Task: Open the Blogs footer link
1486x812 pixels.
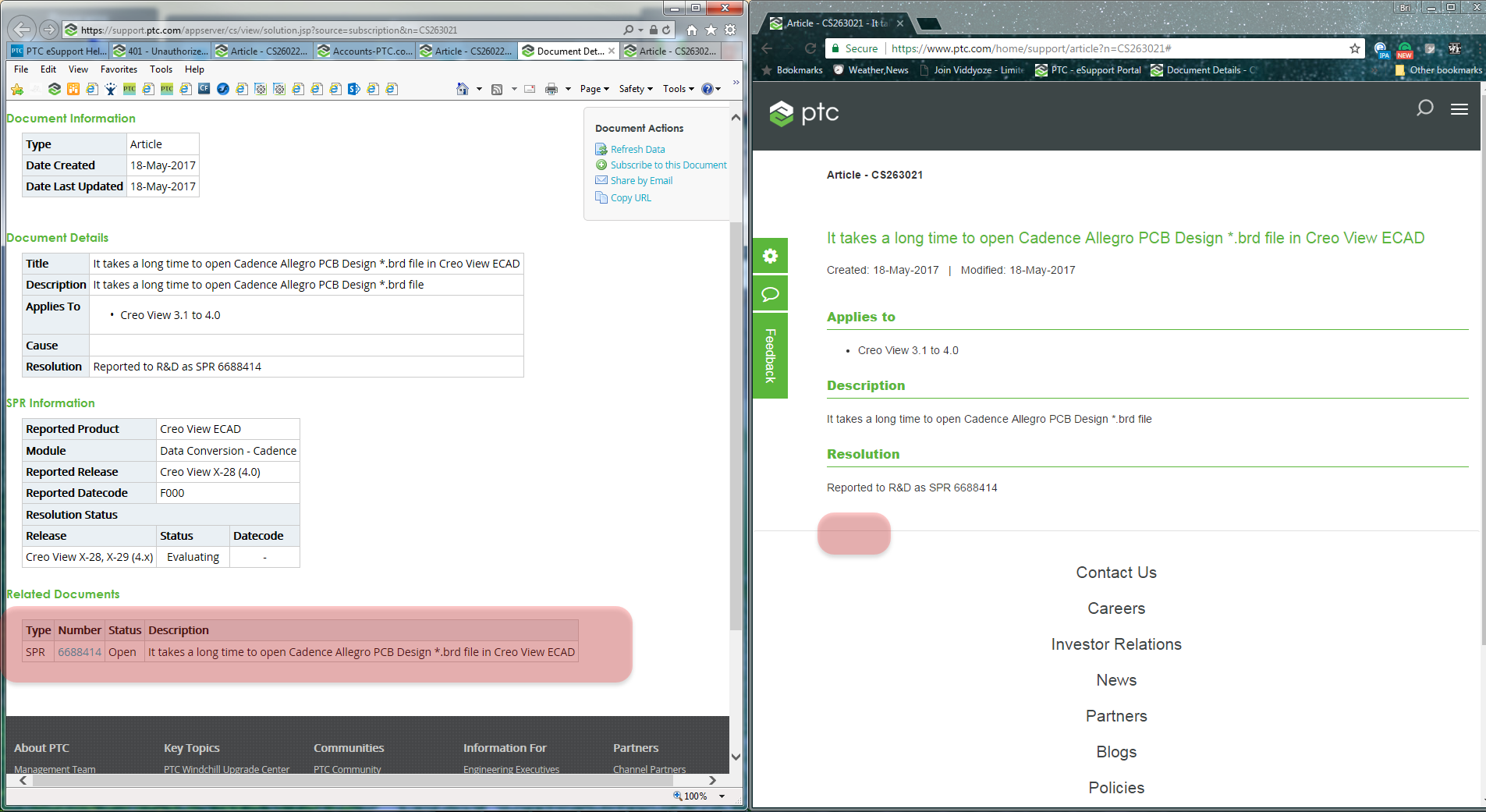Action: pos(1116,752)
